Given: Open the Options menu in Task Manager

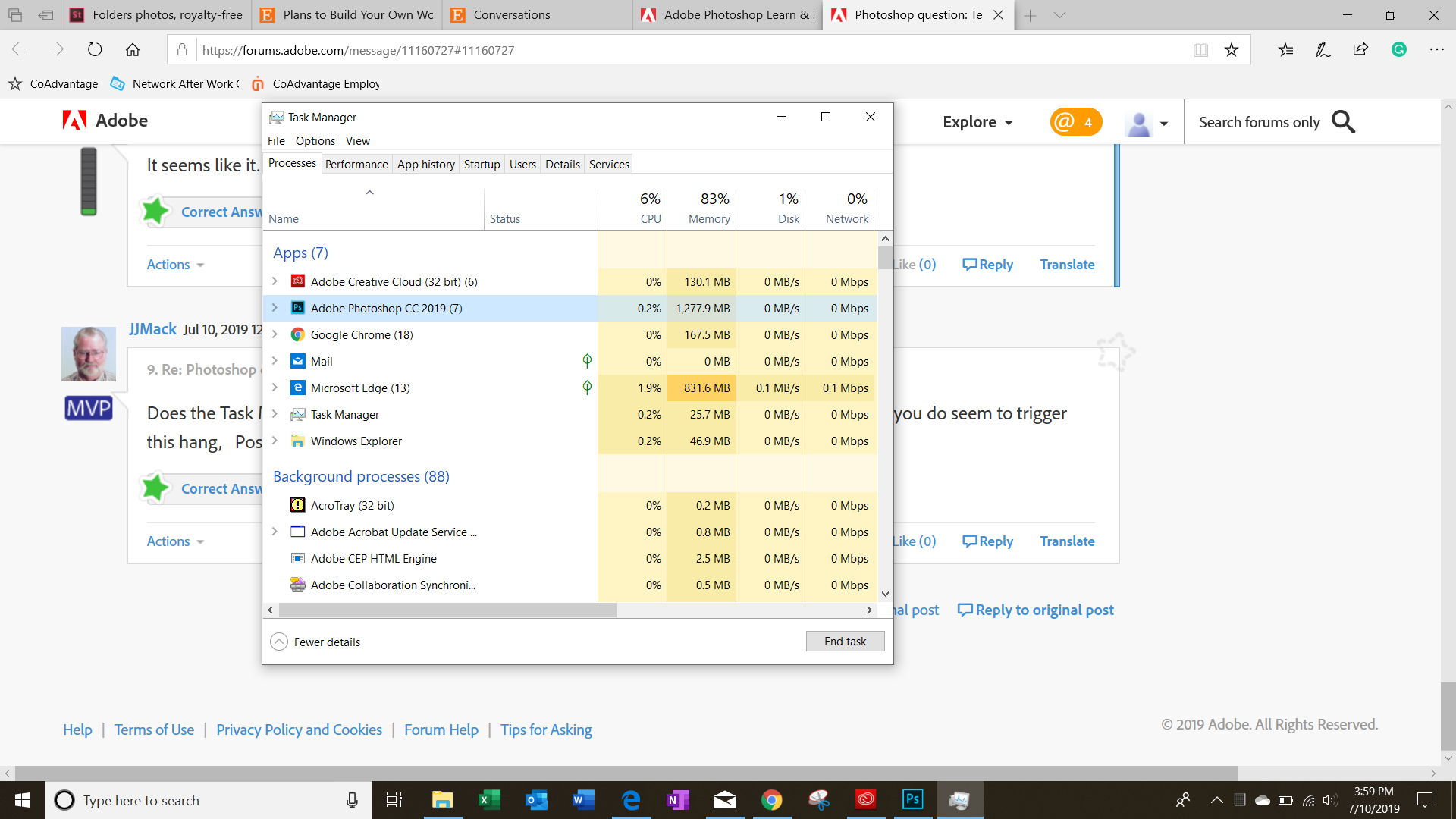Looking at the screenshot, I should [x=315, y=141].
